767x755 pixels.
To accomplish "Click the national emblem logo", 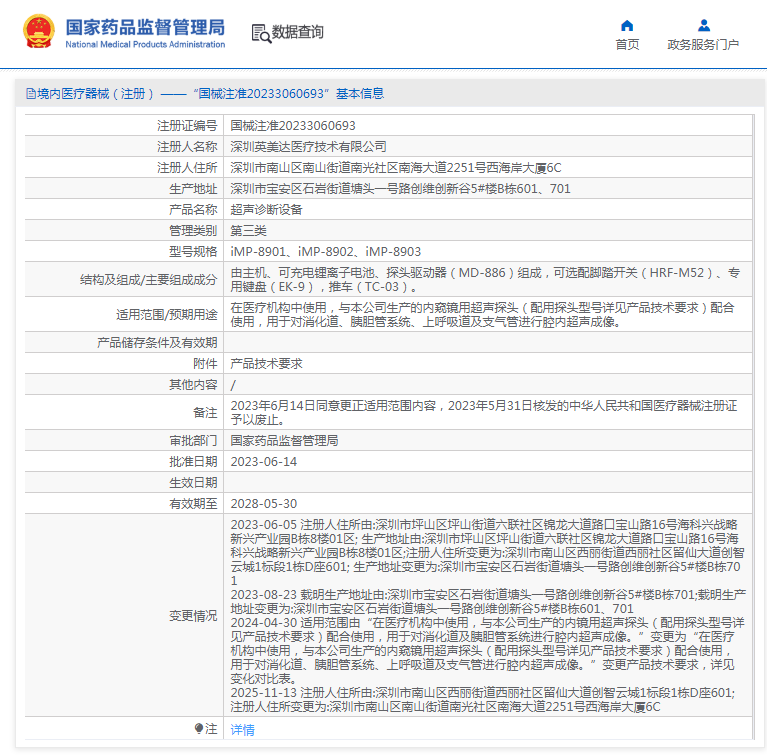I will pyautogui.click(x=40, y=32).
